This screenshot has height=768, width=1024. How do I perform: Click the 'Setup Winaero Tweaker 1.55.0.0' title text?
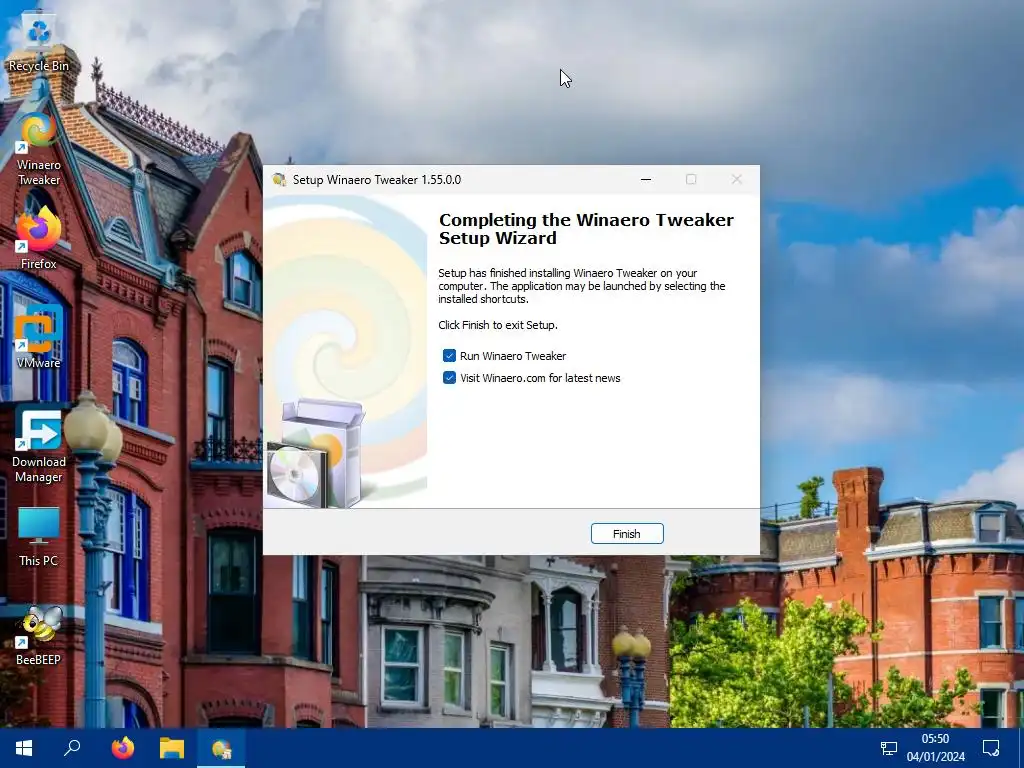pos(377,180)
